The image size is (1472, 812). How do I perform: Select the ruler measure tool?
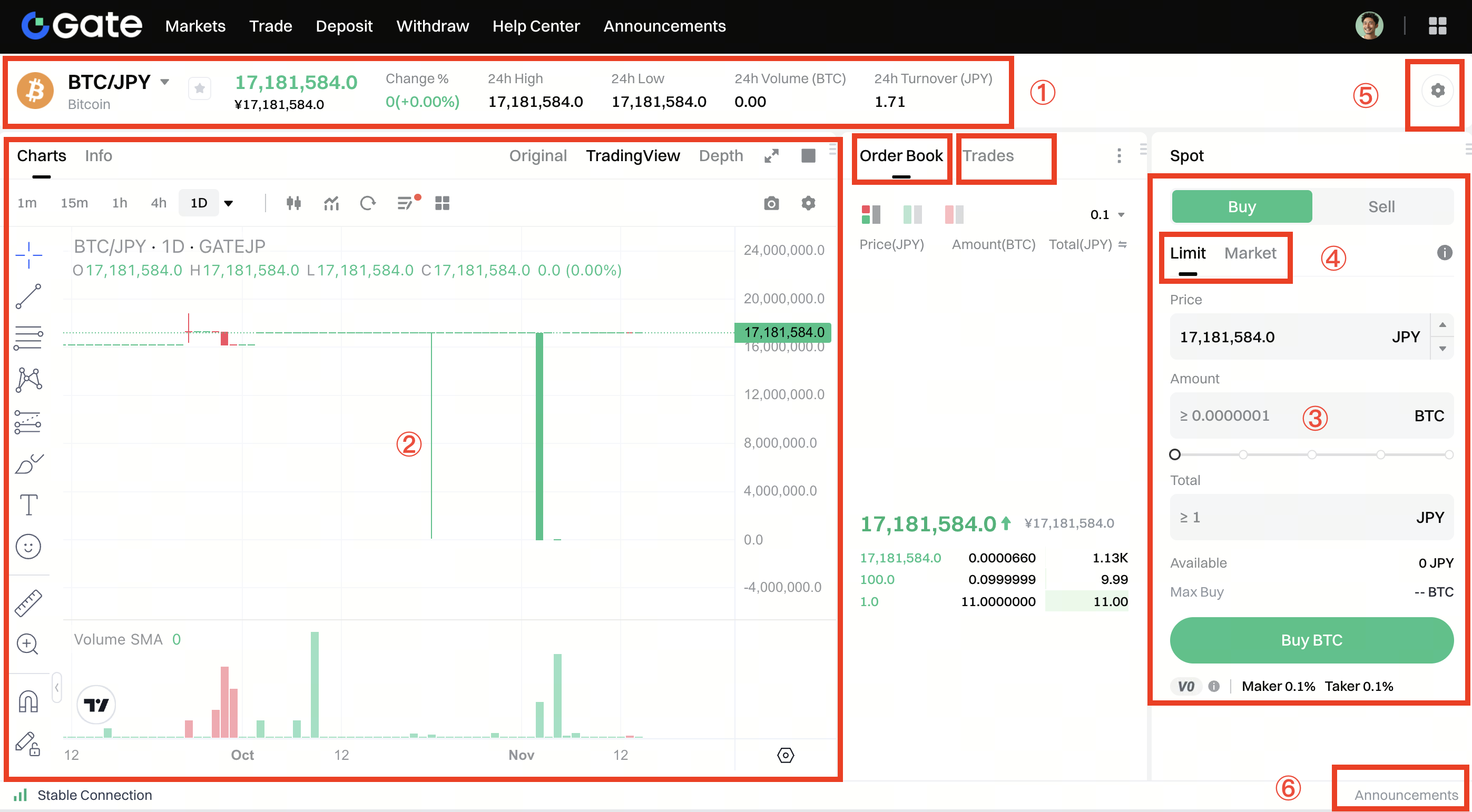(28, 603)
